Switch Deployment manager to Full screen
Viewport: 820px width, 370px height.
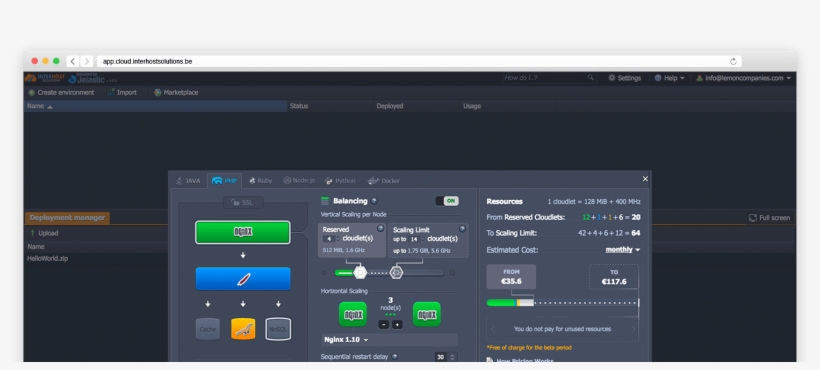(769, 218)
